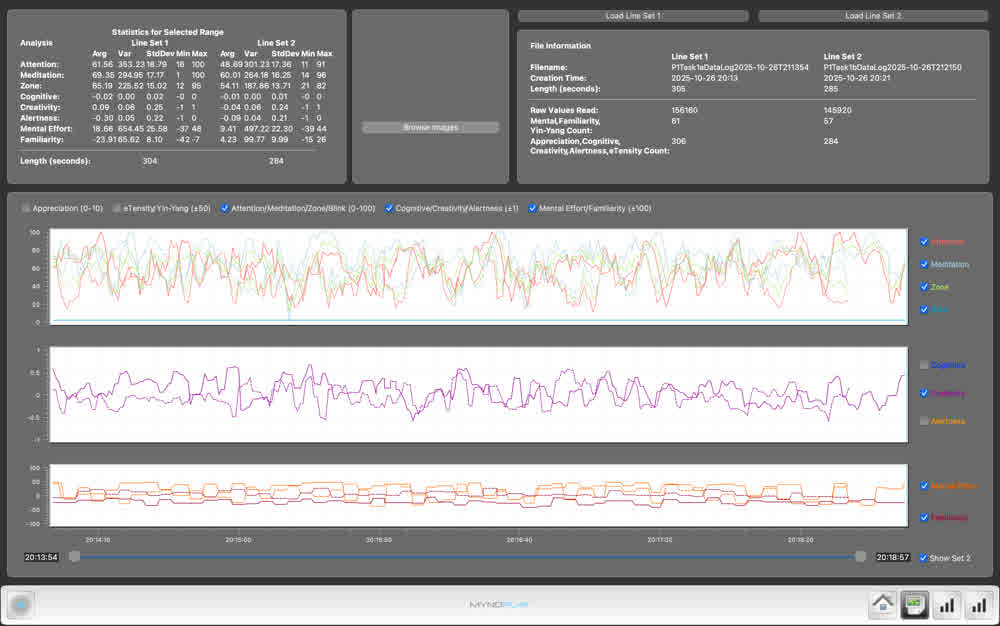
Task: Click the Load Line Set 2 button
Action: pos(873,16)
